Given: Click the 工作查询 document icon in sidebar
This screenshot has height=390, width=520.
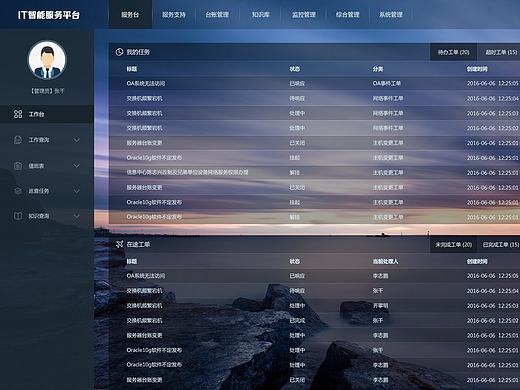Looking at the screenshot, I should (18, 140).
